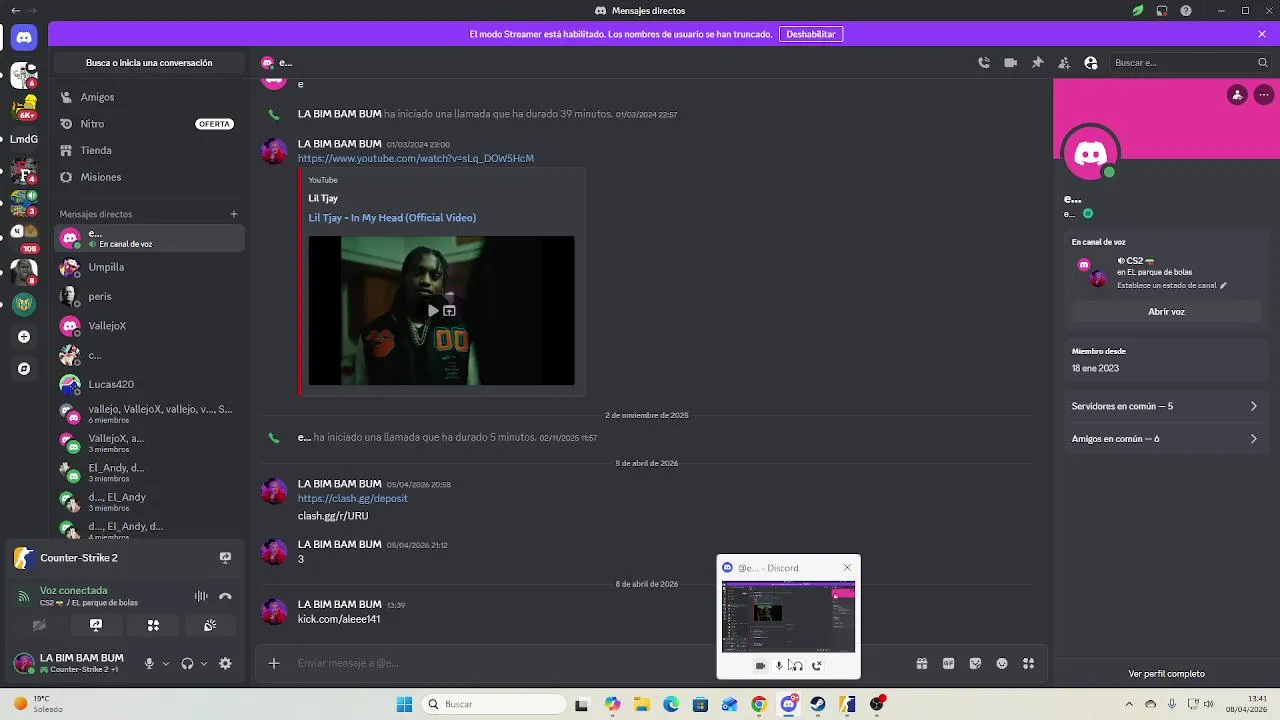Attach a file with plus button
1280x720 pixels.
coord(274,663)
